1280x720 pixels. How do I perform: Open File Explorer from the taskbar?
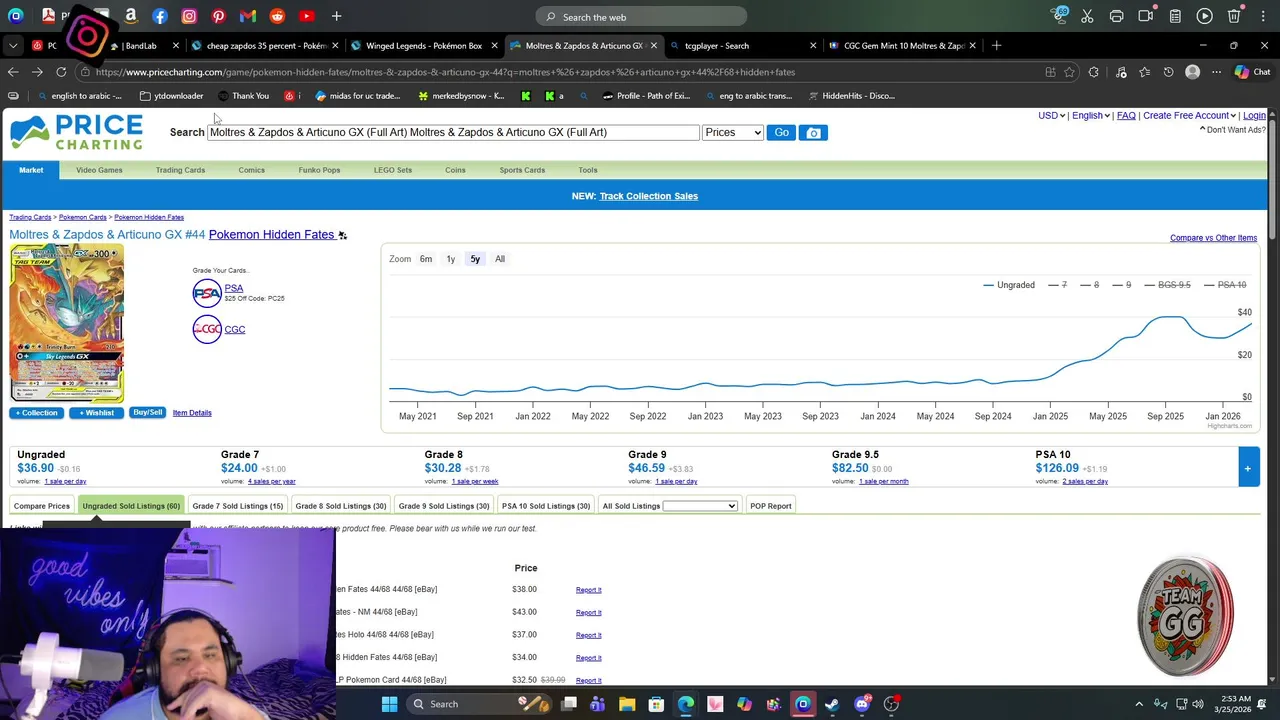(x=627, y=704)
